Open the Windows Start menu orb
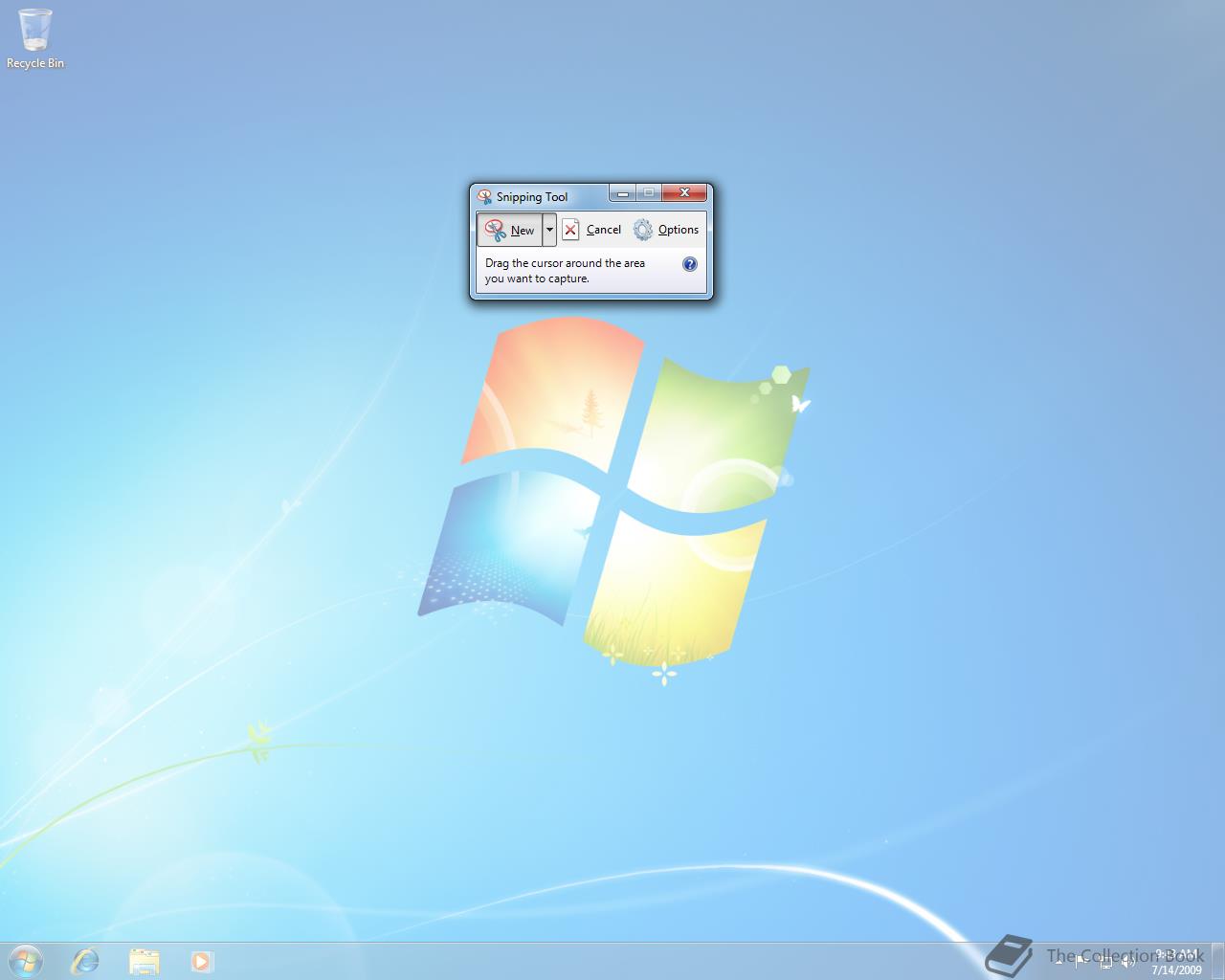This screenshot has width=1225, height=980. pos(25,960)
